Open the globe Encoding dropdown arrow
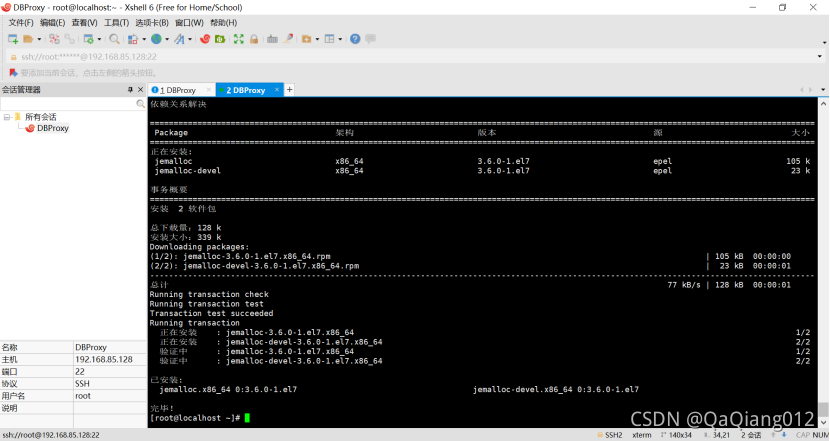 (167, 39)
